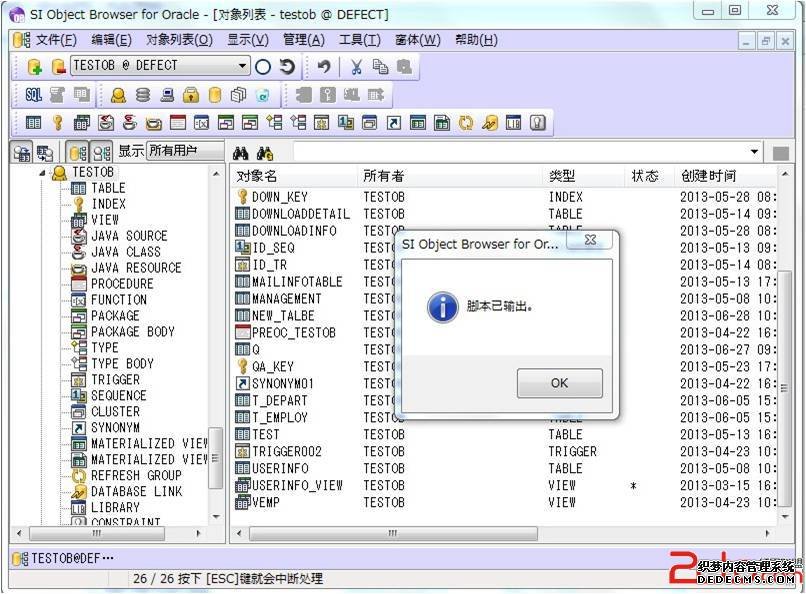This screenshot has height=594, width=806.
Task: Open the 工具(T) menu
Action: [359, 40]
